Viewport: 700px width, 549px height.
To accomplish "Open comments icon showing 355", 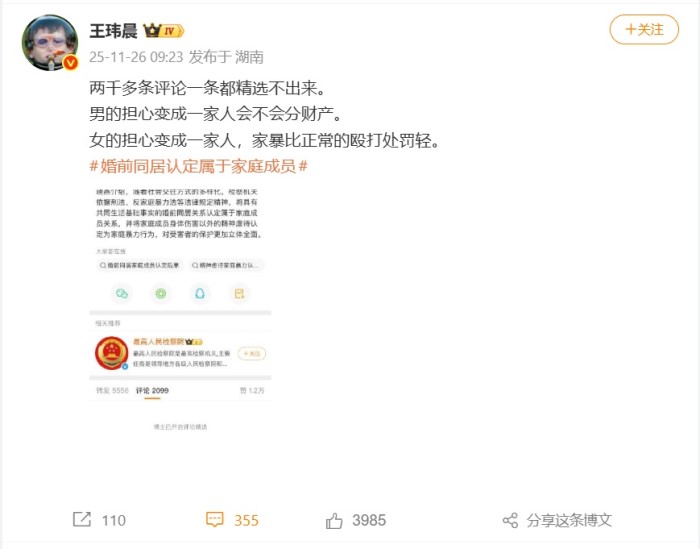I will [214, 520].
